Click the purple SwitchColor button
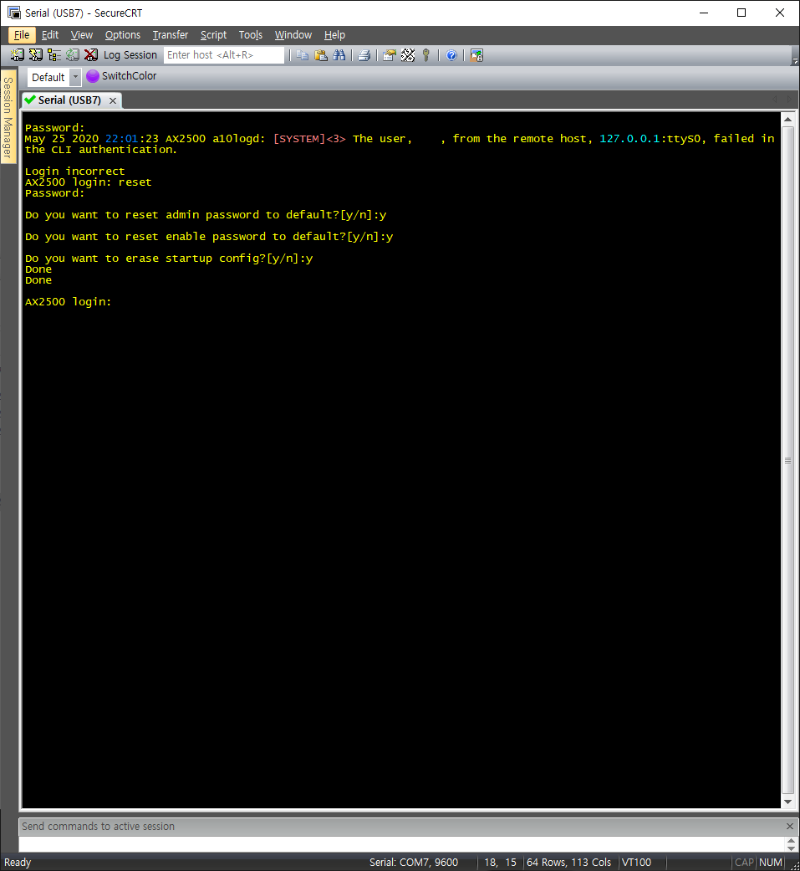The image size is (800, 871). [x=122, y=76]
